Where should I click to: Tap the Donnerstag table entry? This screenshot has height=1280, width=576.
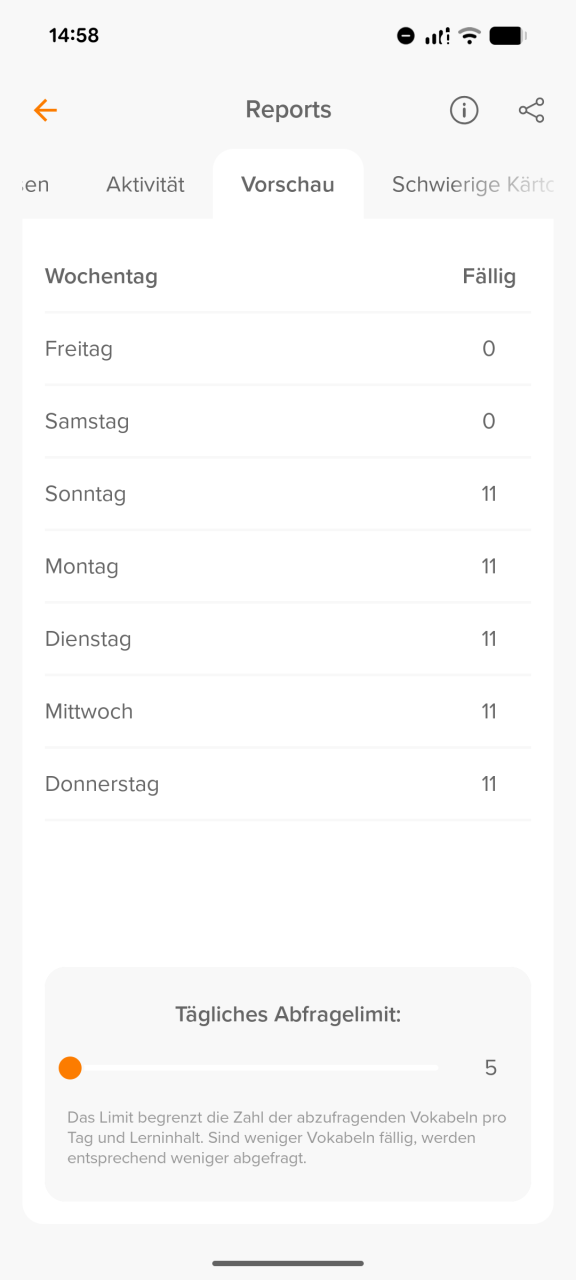point(288,784)
